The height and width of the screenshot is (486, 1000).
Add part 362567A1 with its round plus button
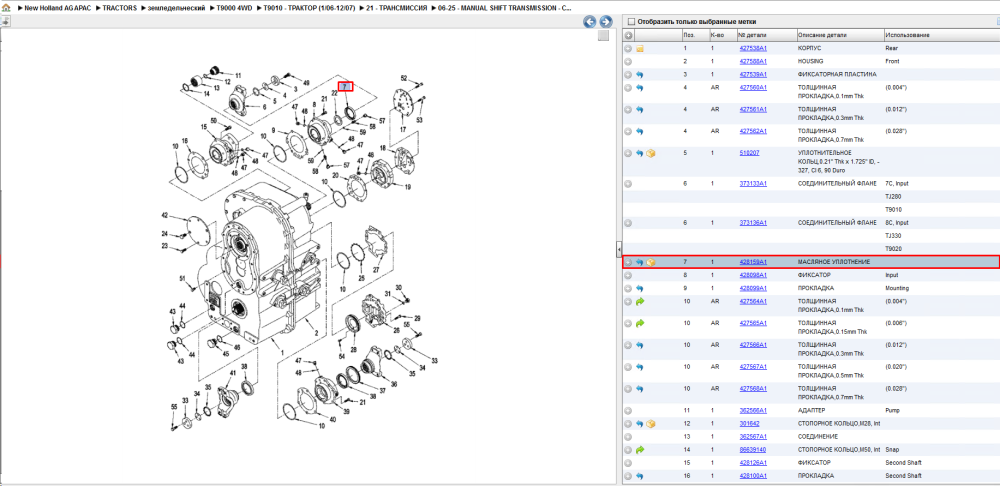click(628, 436)
